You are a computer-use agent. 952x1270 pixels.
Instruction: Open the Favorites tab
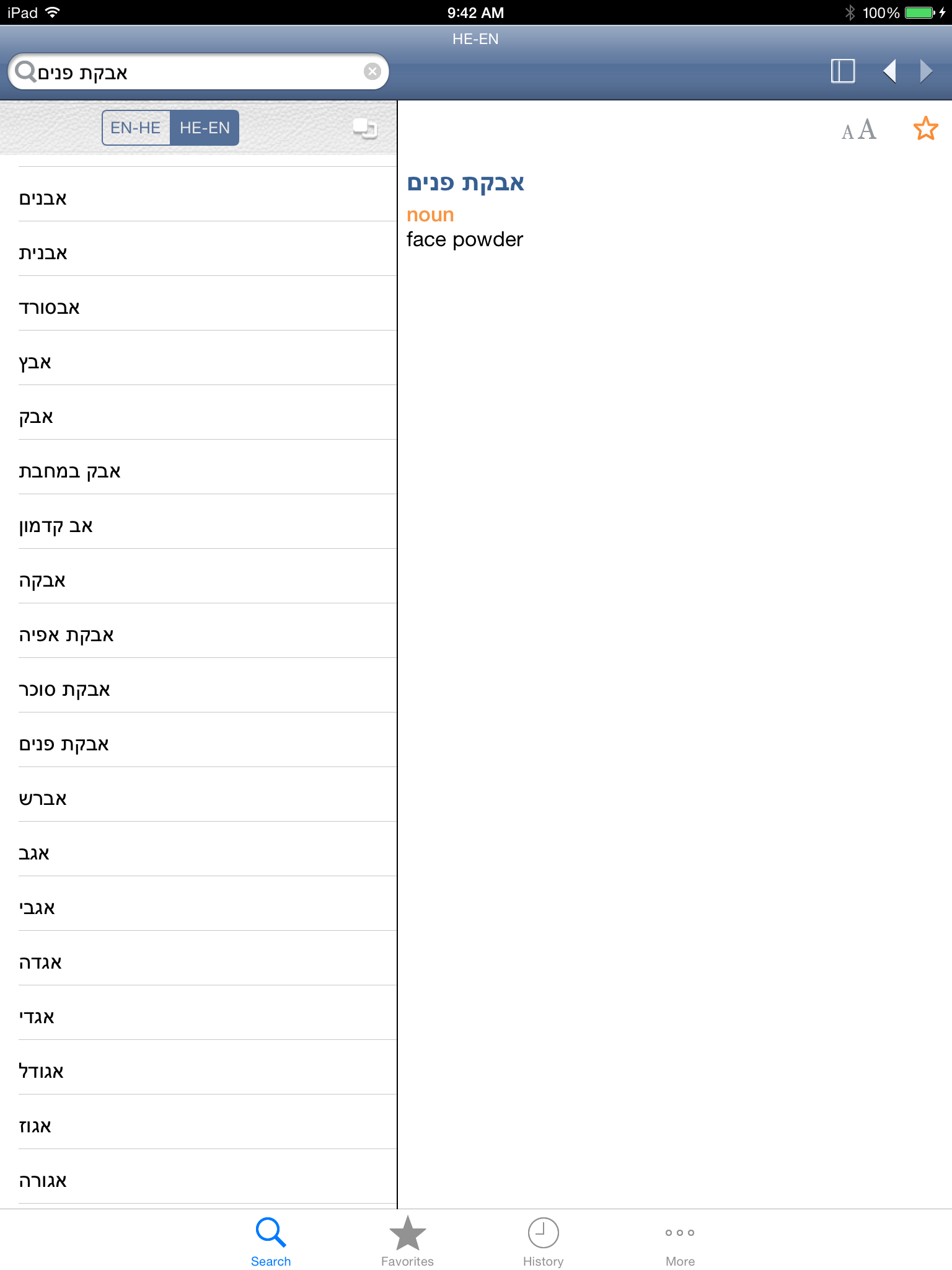[407, 1240]
